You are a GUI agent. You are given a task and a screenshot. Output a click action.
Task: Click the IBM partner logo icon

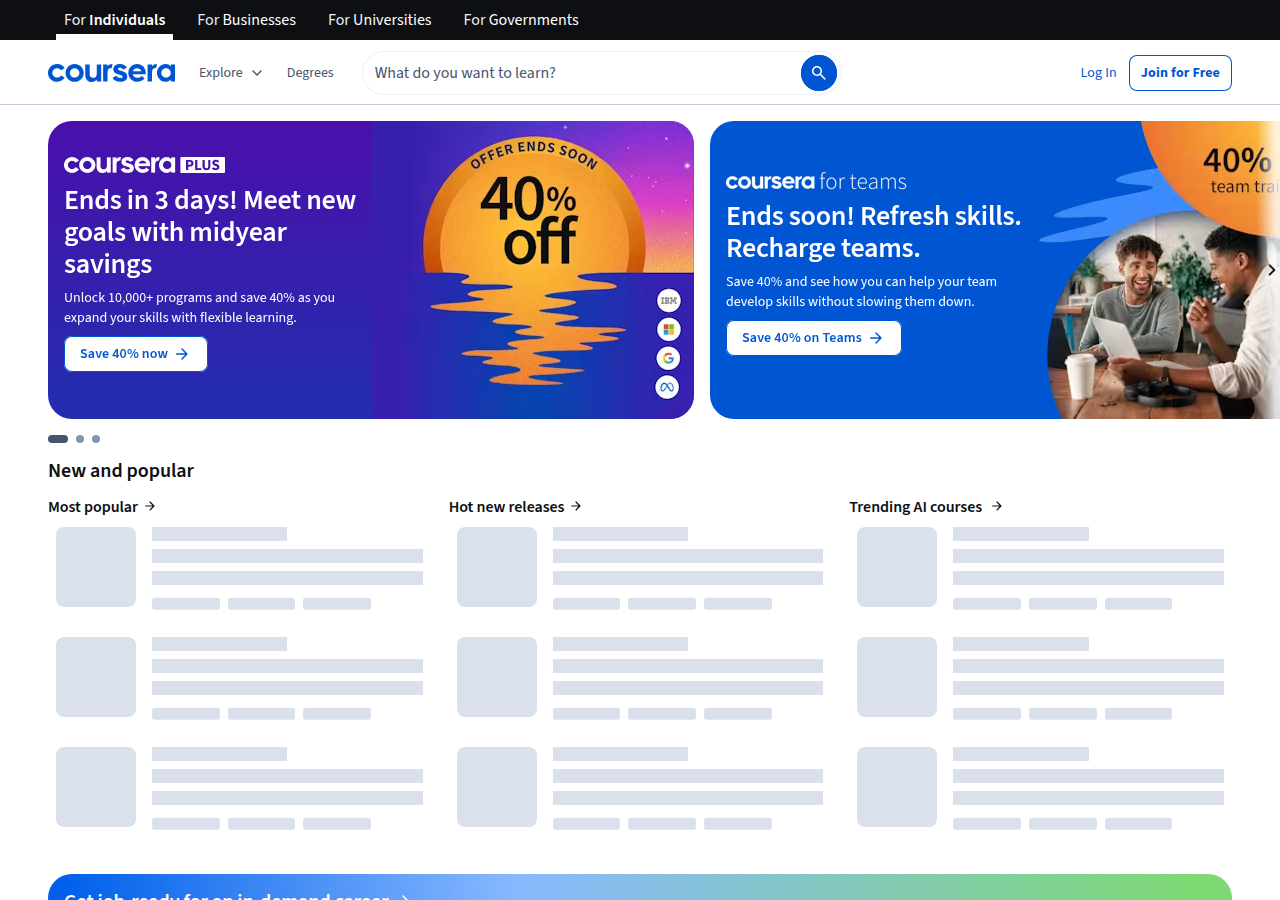point(668,300)
